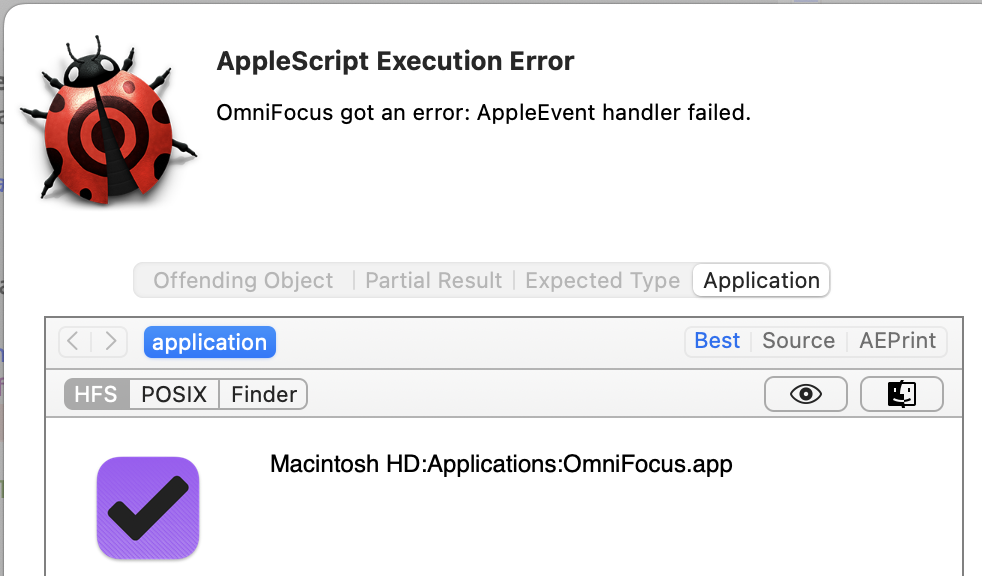This screenshot has width=982, height=576.
Task: Click the eye Quick Look button
Action: coord(805,394)
